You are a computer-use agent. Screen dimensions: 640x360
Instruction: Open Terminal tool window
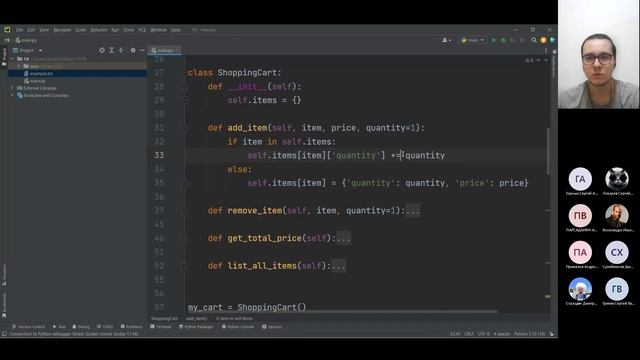[x=161, y=327]
